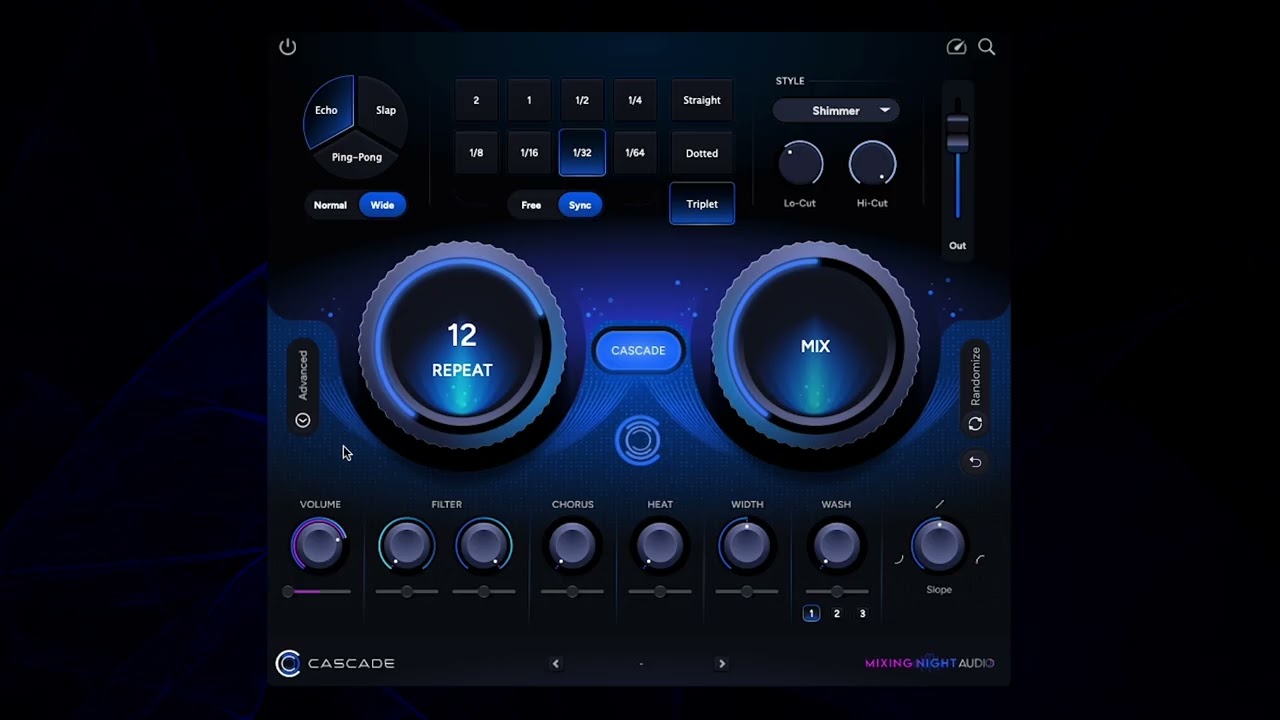Switch stereo mode to Normal
Screen dimensions: 1280x720
point(330,205)
